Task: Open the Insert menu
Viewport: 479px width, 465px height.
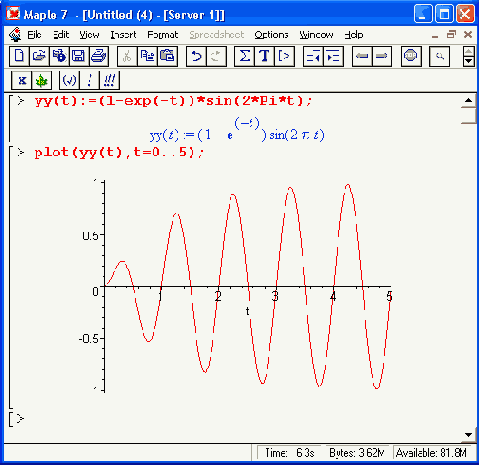Action: point(123,35)
